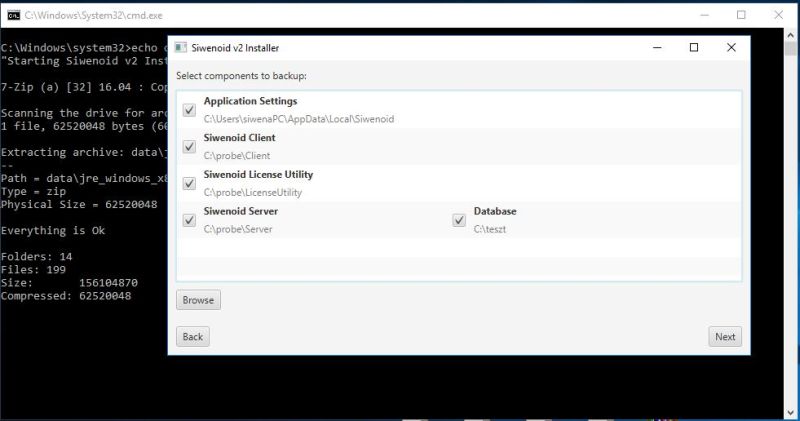Click path C:\Users\siwenaPC\AppData\Local\Siwenoid
Screen dimensions: 800x421
[298, 119]
